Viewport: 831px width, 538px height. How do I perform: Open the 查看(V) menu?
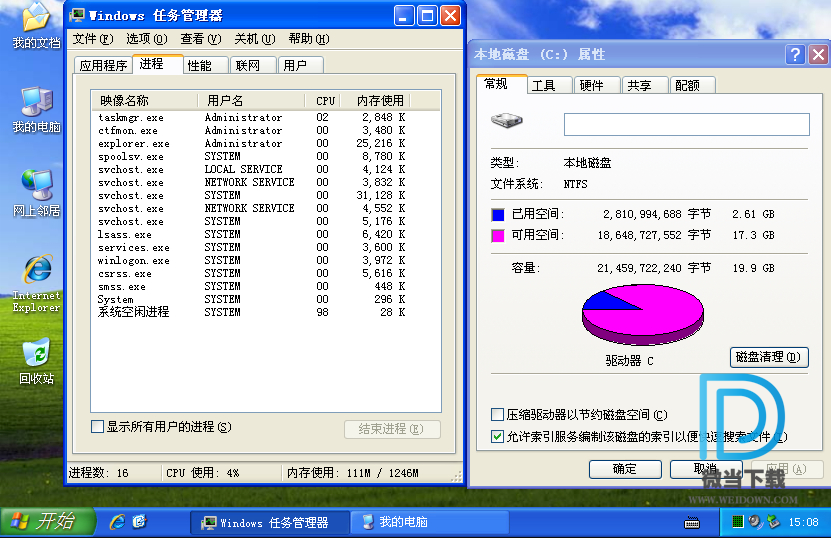pos(200,39)
